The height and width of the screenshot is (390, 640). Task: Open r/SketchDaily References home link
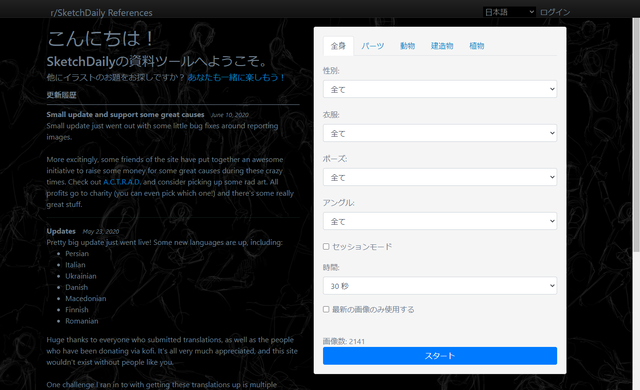point(101,13)
